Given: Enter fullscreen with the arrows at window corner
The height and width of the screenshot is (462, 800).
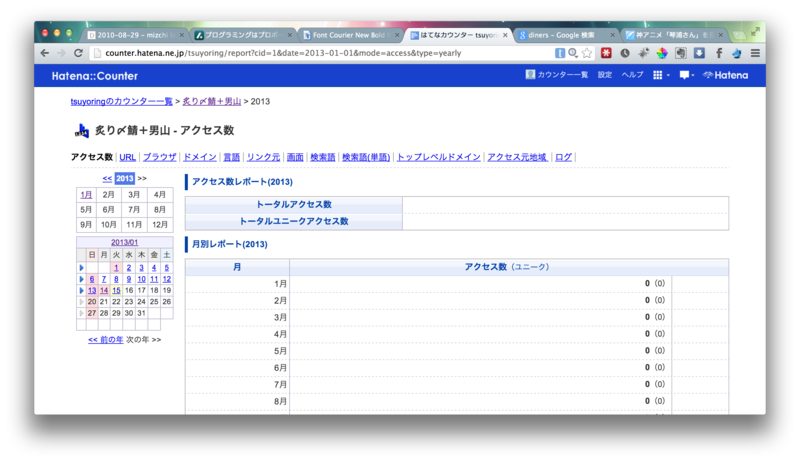Looking at the screenshot, I should [755, 32].
